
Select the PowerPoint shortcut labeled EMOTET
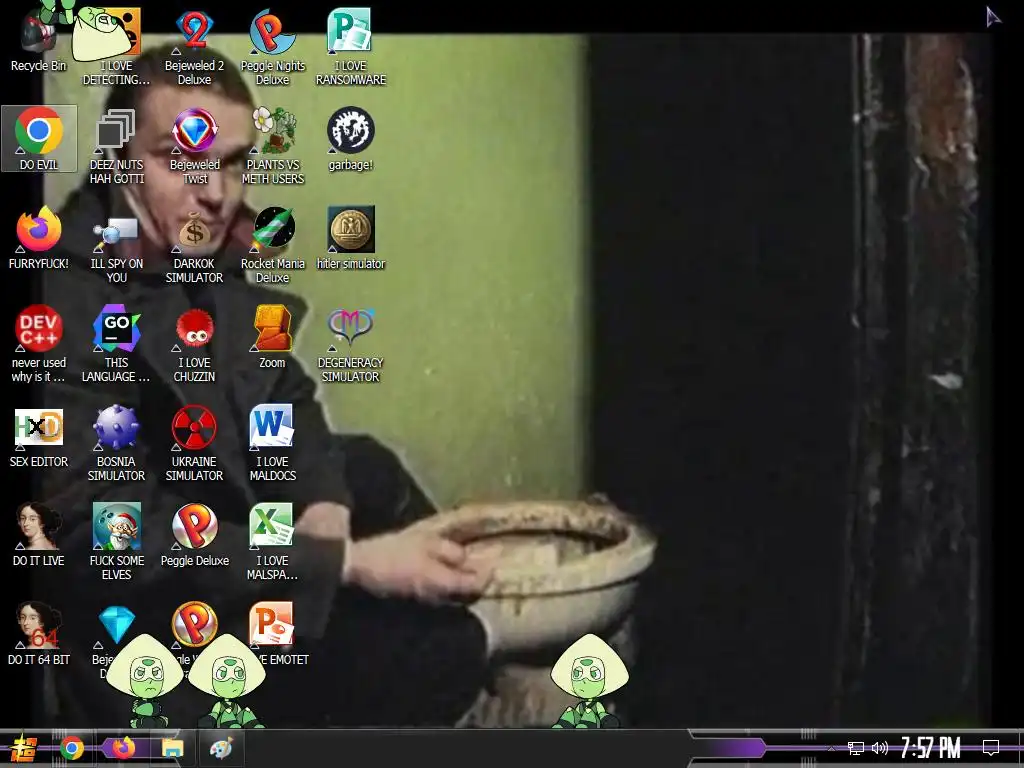[272, 634]
